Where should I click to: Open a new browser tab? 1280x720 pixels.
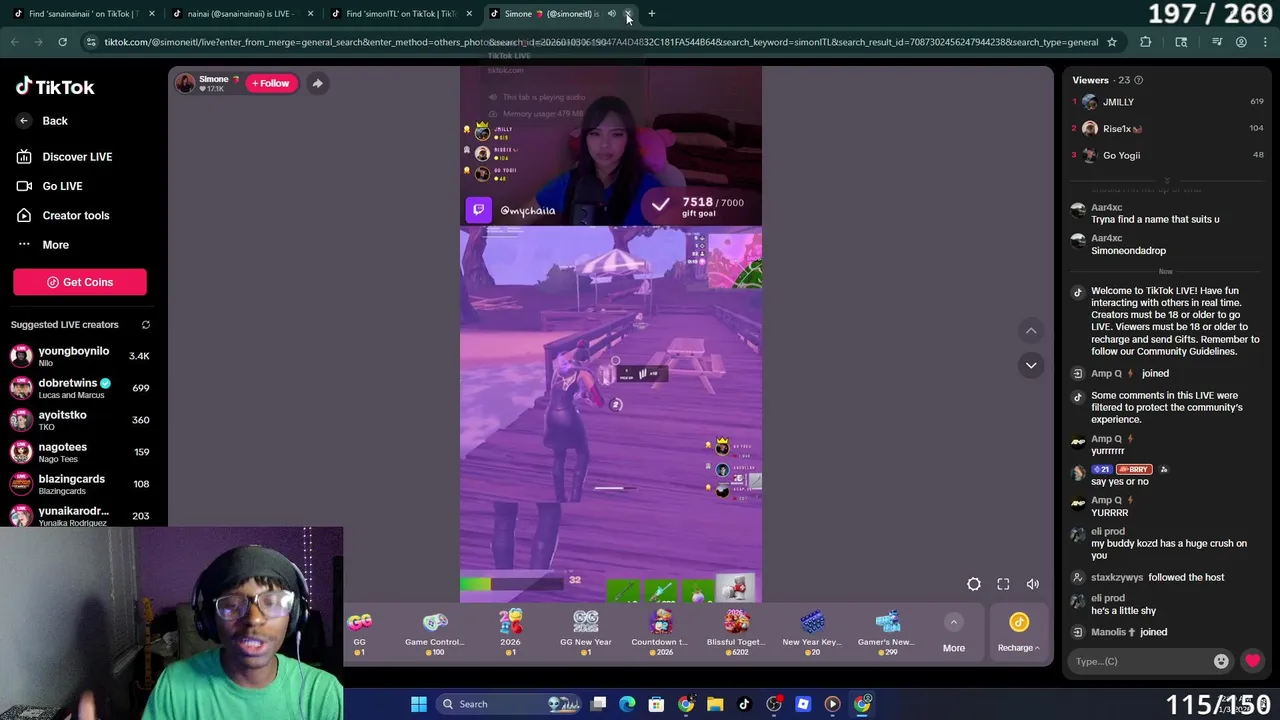(652, 14)
